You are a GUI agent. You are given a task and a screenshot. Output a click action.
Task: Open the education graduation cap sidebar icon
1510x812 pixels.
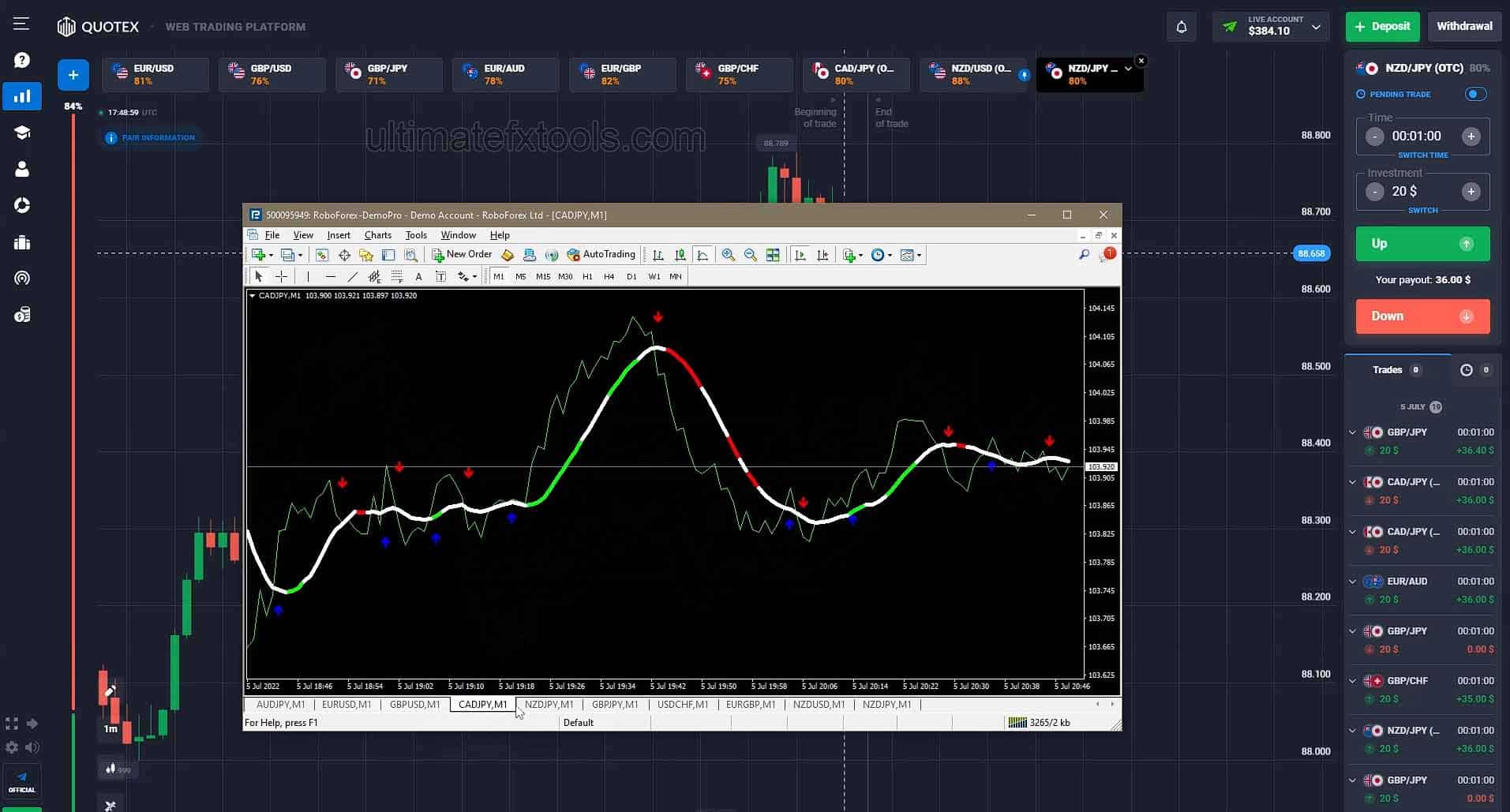tap(22, 133)
